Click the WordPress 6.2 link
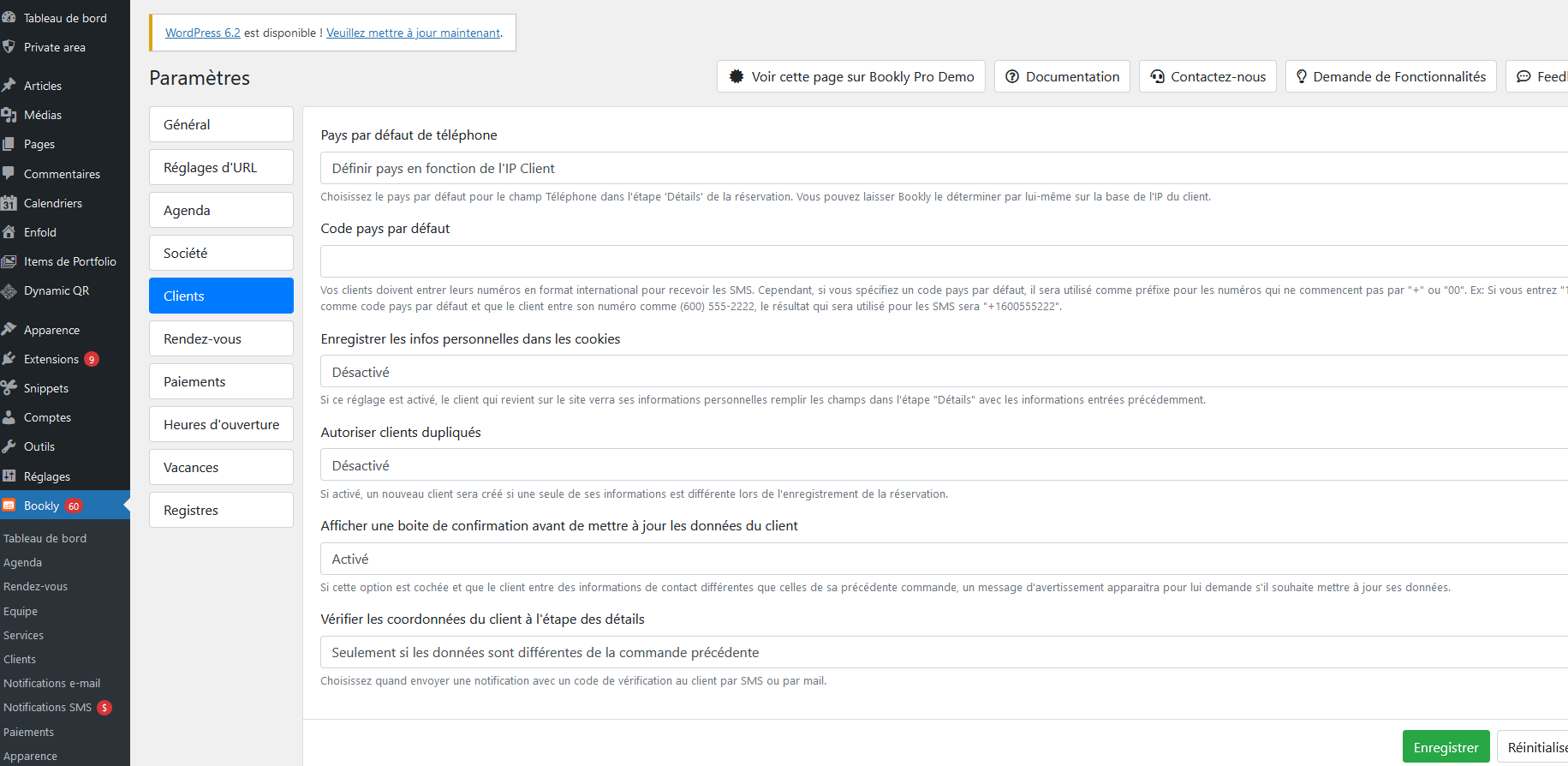 pos(202,33)
